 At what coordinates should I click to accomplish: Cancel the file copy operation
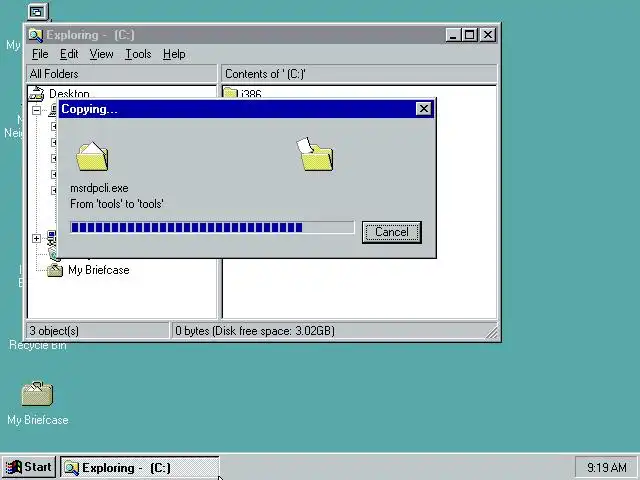391,232
